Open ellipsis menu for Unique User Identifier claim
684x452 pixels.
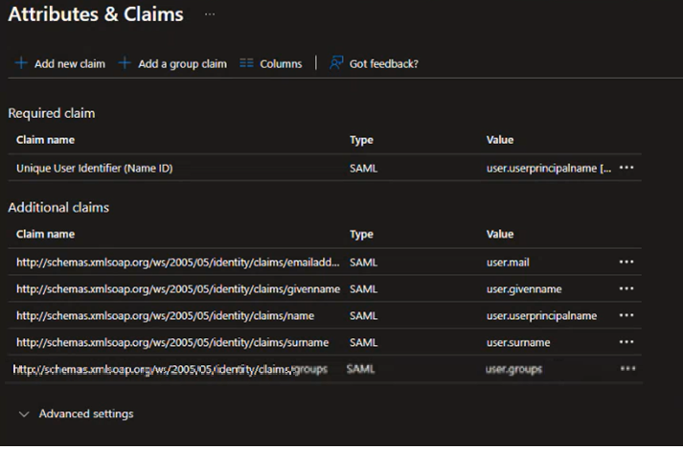tap(627, 168)
